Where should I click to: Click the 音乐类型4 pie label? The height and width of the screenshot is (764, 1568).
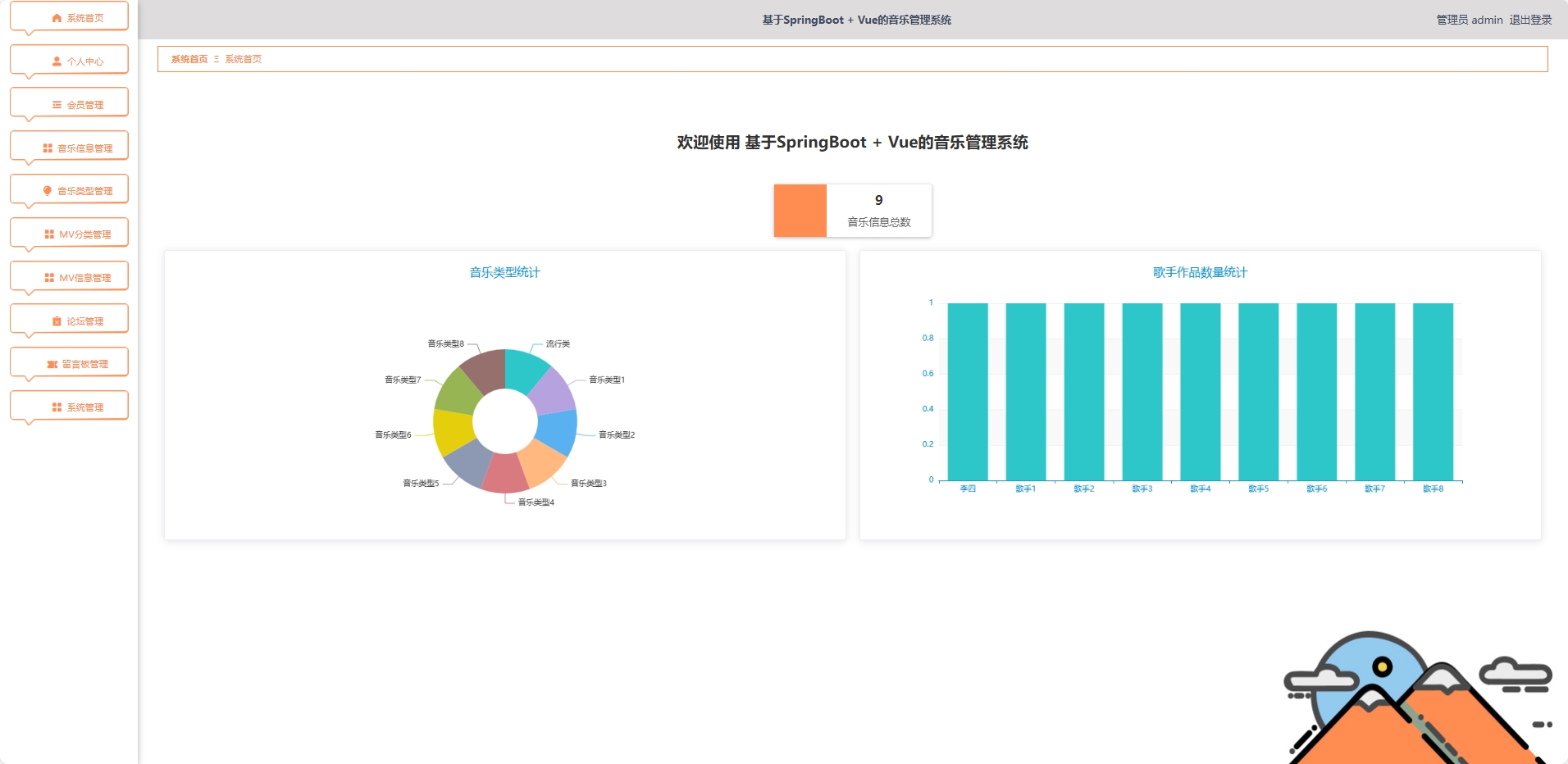point(536,503)
